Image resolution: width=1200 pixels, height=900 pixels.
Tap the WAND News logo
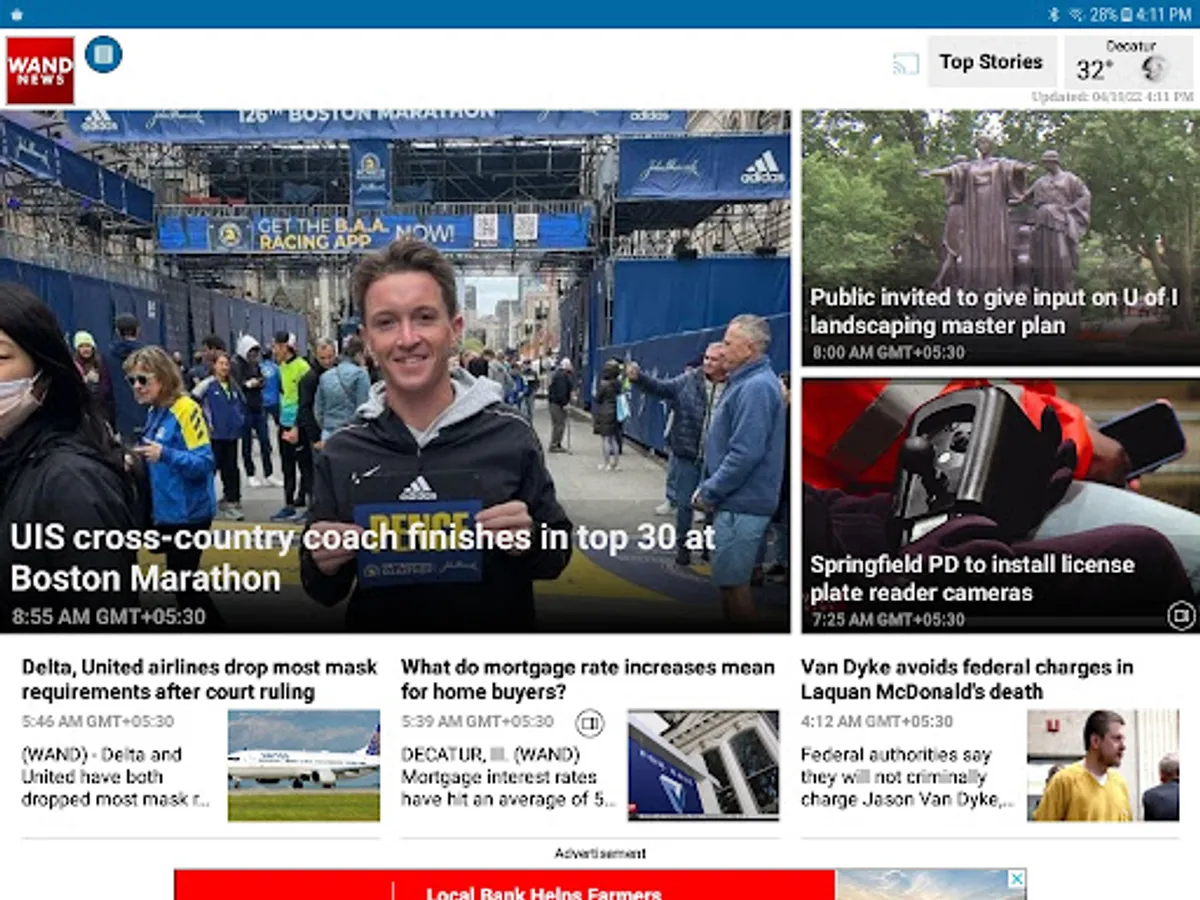pyautogui.click(x=40, y=70)
